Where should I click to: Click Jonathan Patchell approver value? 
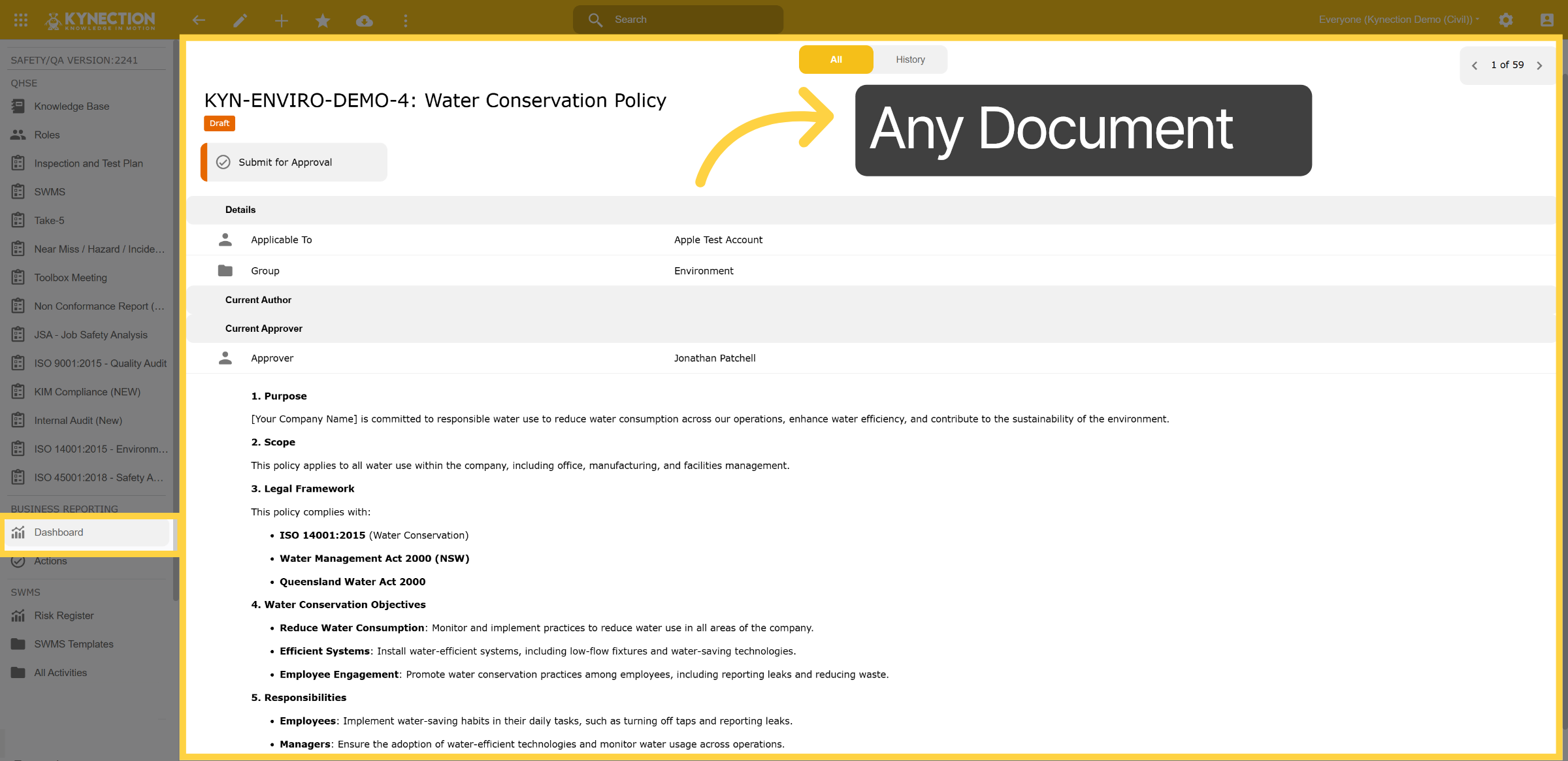(715, 358)
